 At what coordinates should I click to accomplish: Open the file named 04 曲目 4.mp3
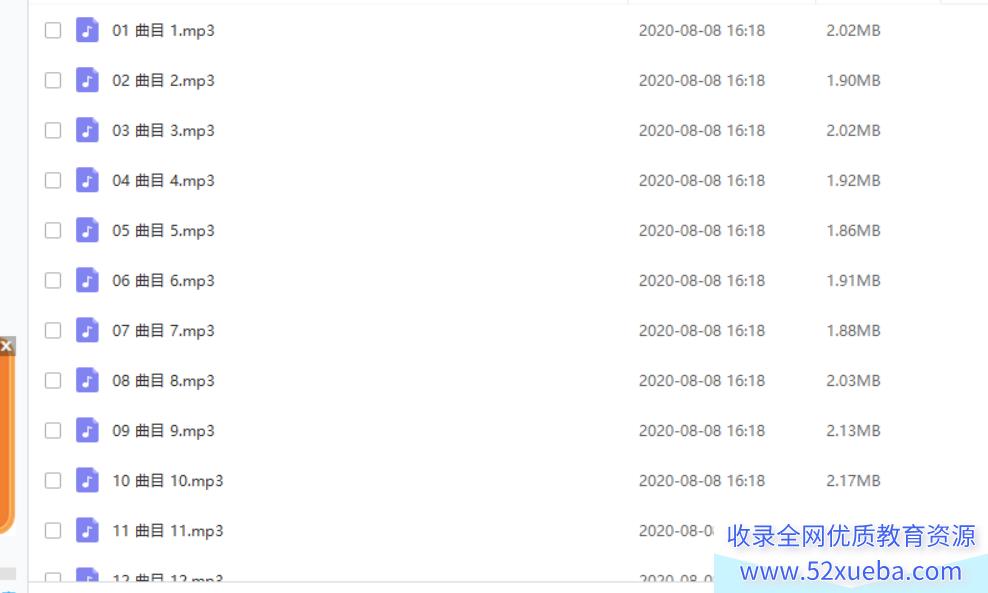click(x=163, y=181)
